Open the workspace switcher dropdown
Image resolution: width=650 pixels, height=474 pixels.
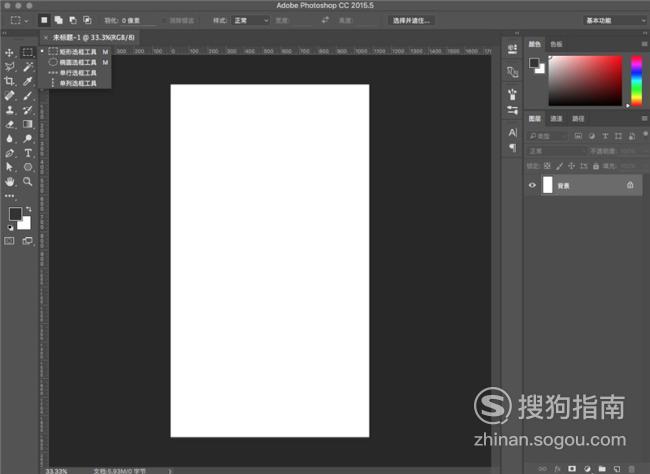click(615, 20)
